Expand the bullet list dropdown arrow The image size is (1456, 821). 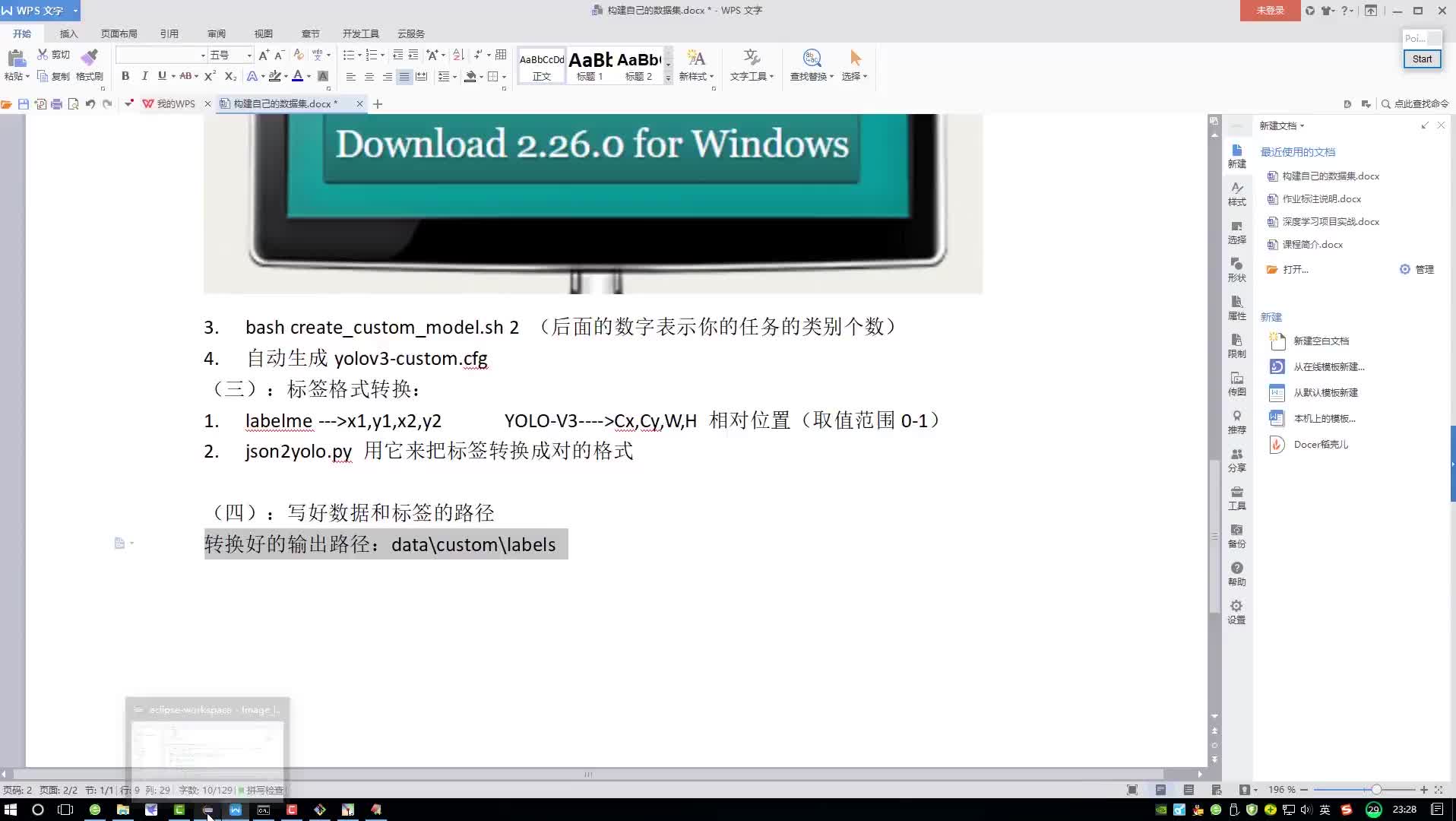pyautogui.click(x=359, y=55)
